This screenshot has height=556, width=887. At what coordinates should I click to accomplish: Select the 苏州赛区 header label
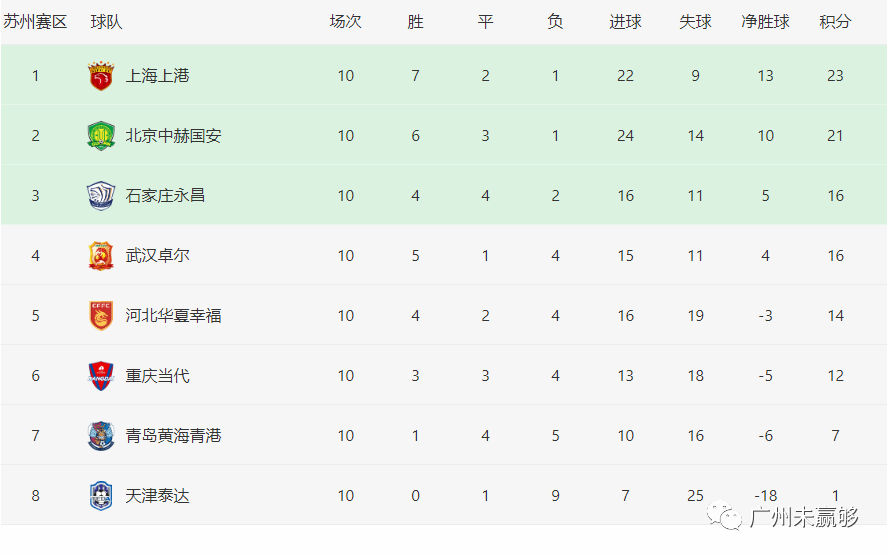(x=35, y=21)
